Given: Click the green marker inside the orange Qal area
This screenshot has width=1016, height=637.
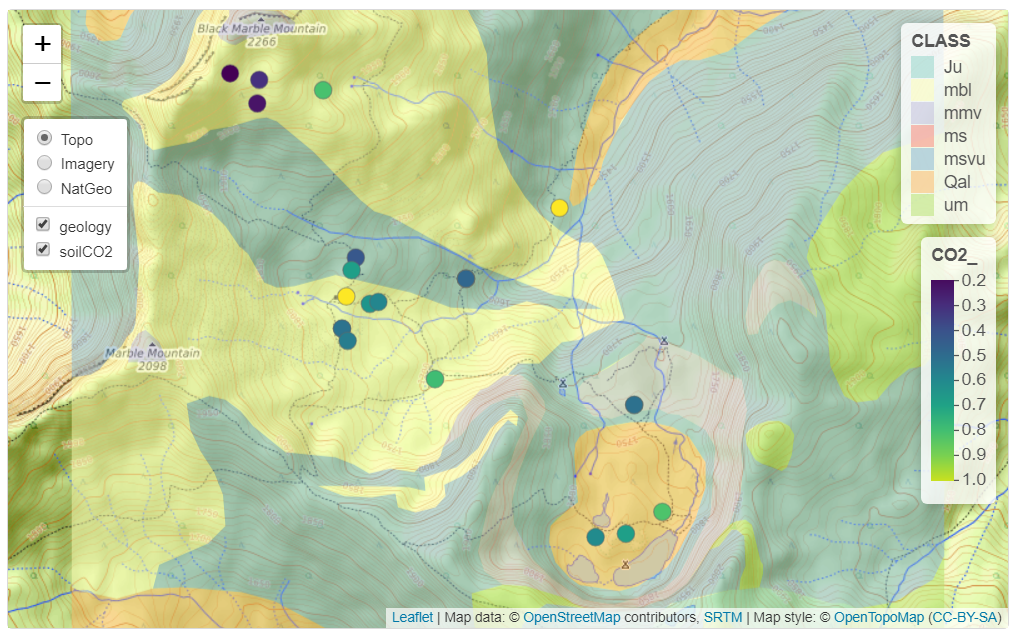Looking at the screenshot, I should [661, 510].
